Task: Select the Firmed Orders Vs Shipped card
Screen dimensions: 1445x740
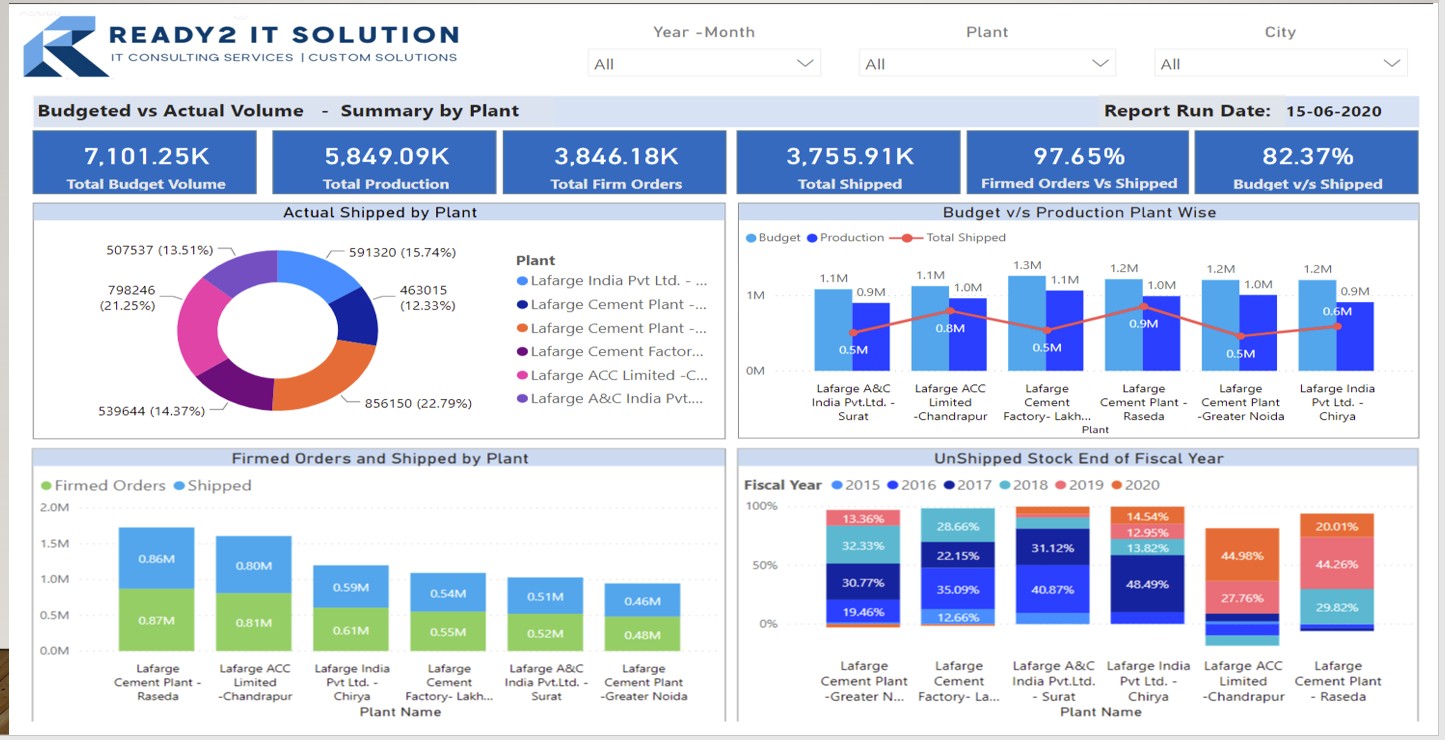Action: [1078, 163]
